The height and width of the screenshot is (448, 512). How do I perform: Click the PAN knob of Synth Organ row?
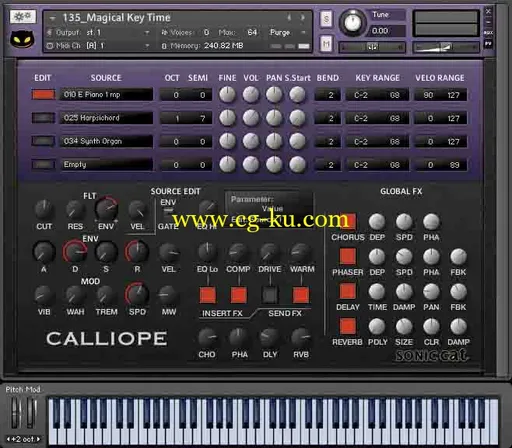pyautogui.click(x=274, y=141)
